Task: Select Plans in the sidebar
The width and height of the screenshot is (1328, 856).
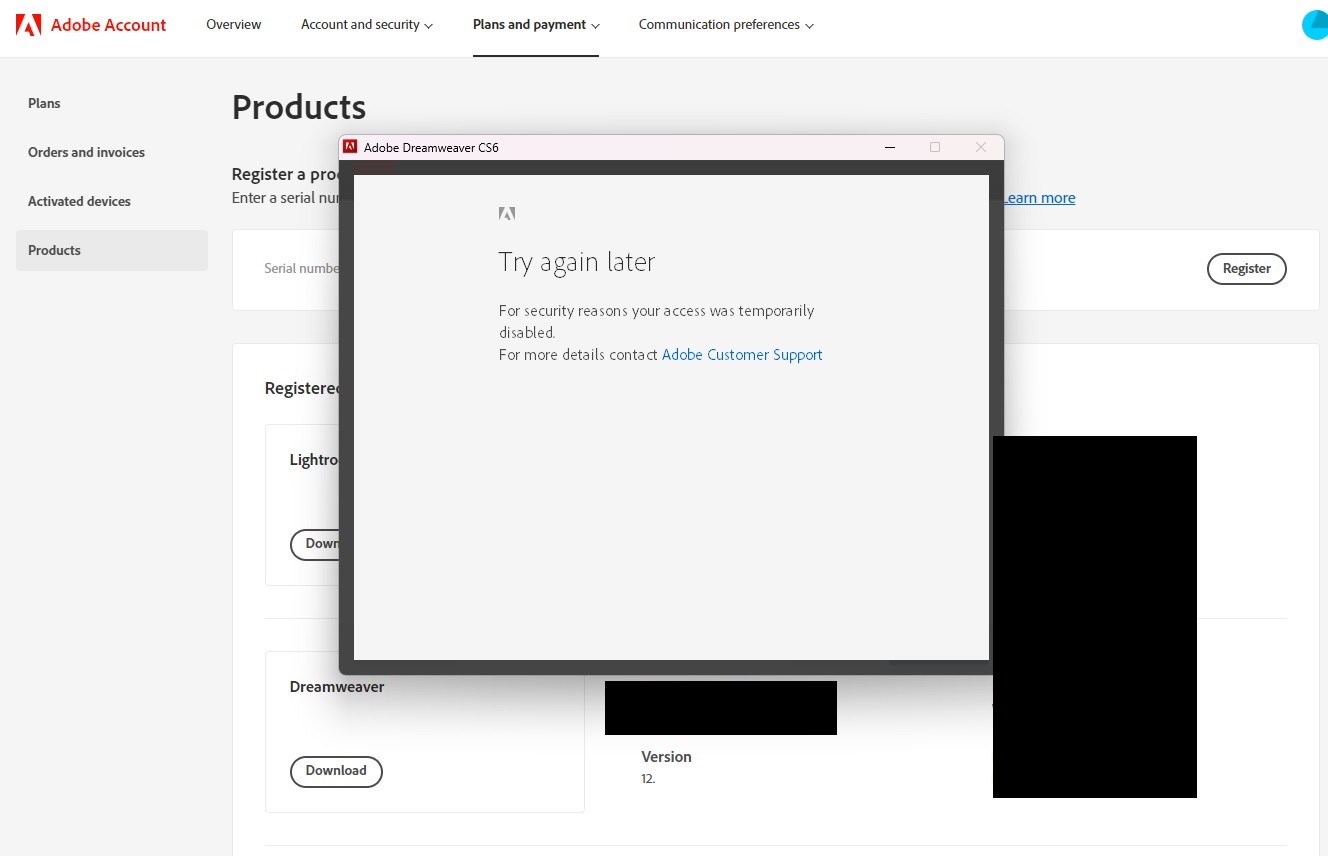Action: (x=44, y=103)
